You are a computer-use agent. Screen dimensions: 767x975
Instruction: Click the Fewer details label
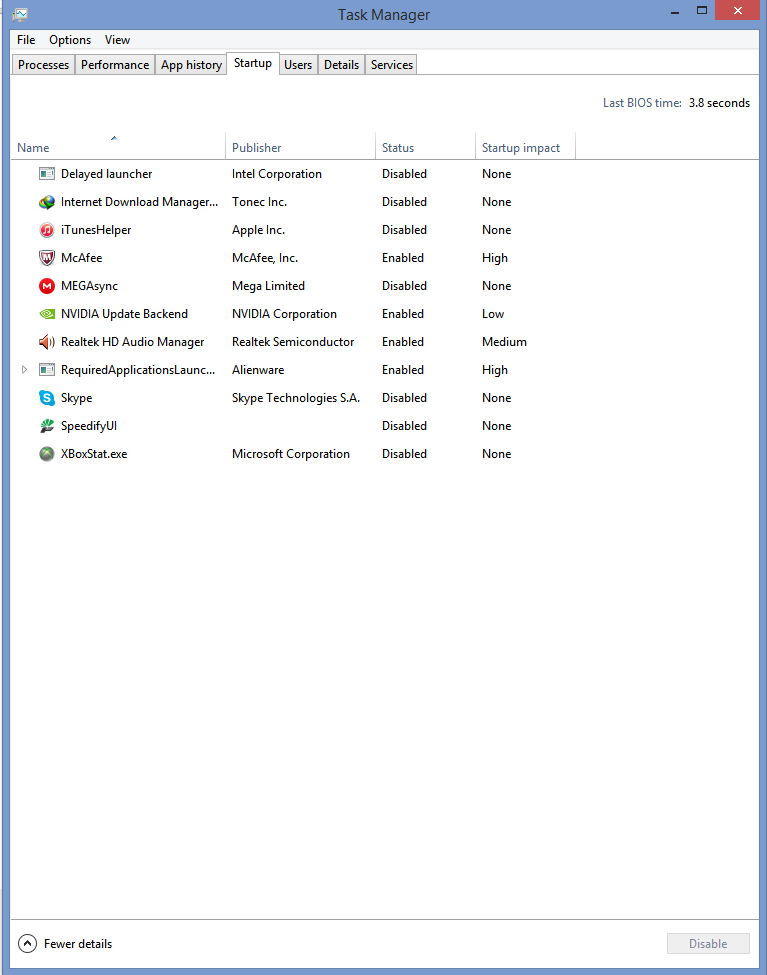(78, 944)
